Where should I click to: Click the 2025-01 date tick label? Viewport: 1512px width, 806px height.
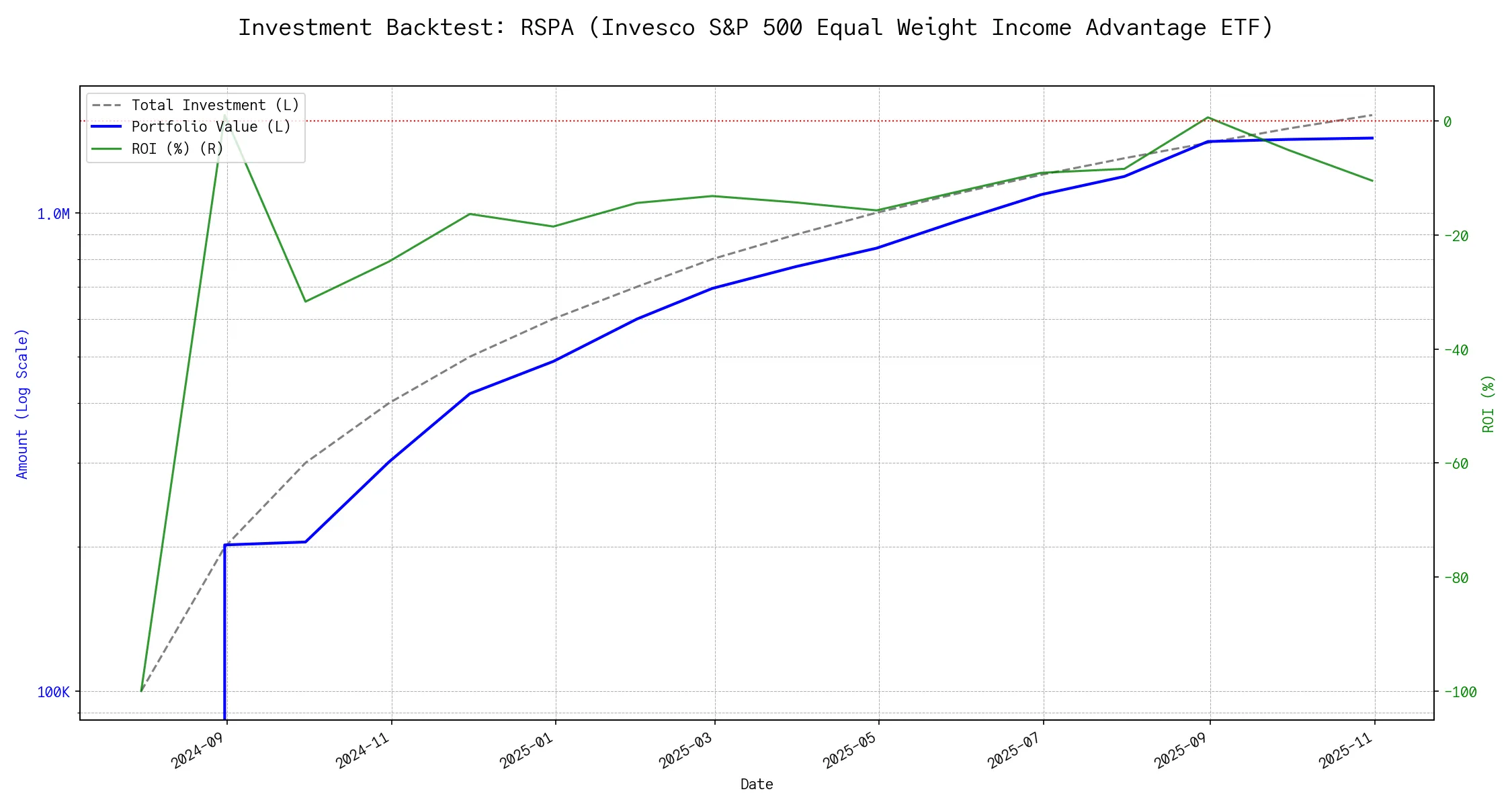pyautogui.click(x=527, y=751)
